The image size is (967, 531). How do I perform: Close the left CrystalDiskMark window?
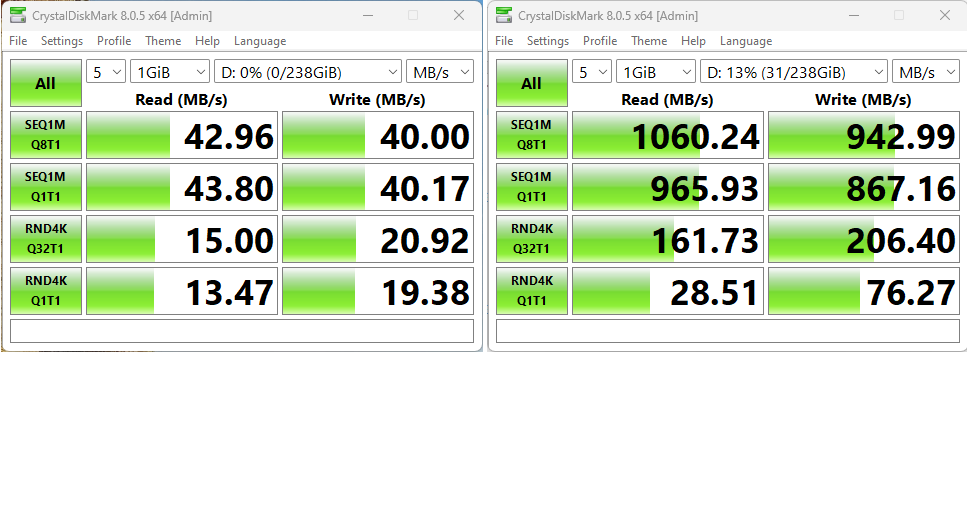coord(459,15)
